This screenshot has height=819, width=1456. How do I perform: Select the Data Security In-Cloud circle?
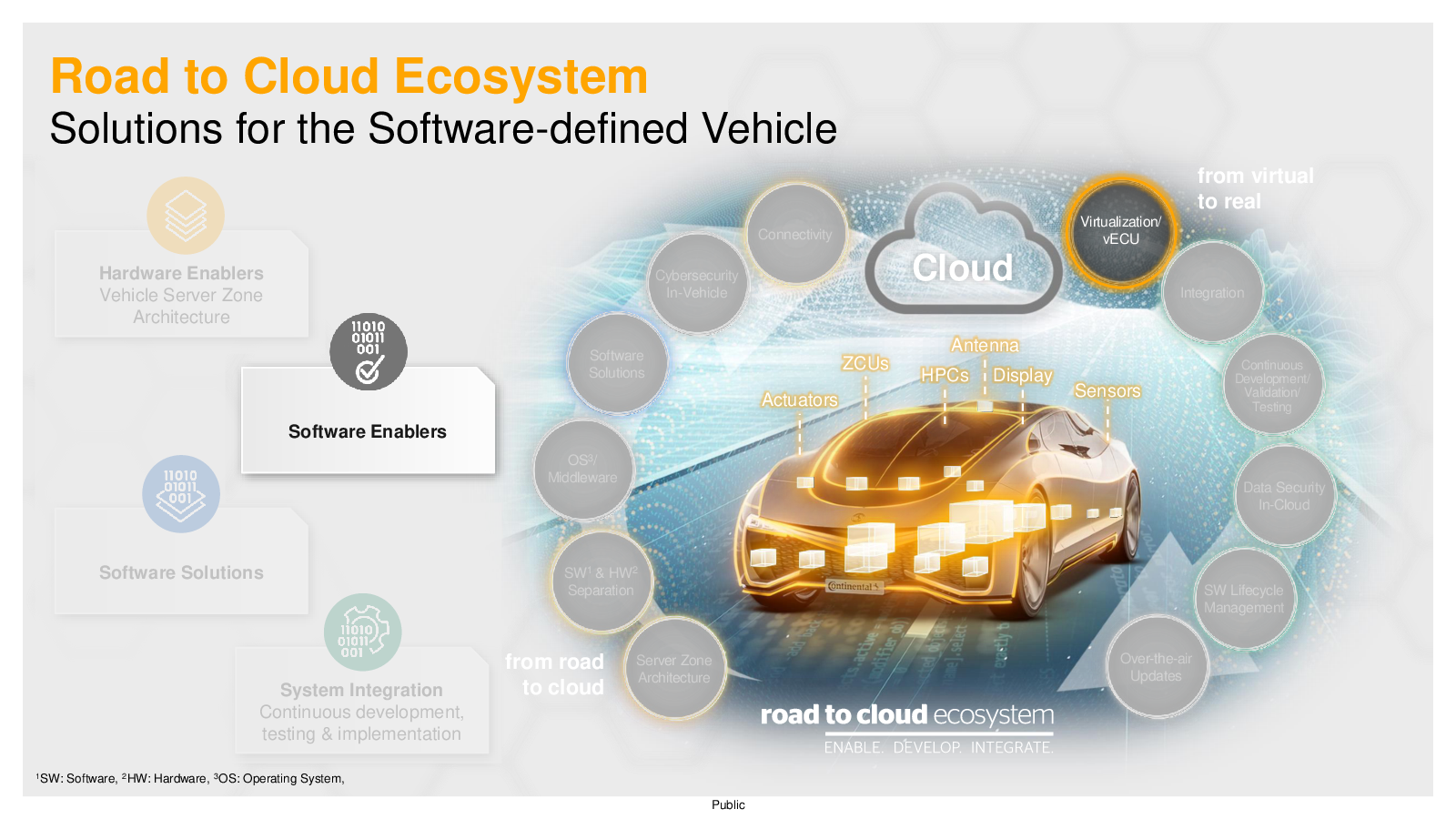[x=1285, y=496]
